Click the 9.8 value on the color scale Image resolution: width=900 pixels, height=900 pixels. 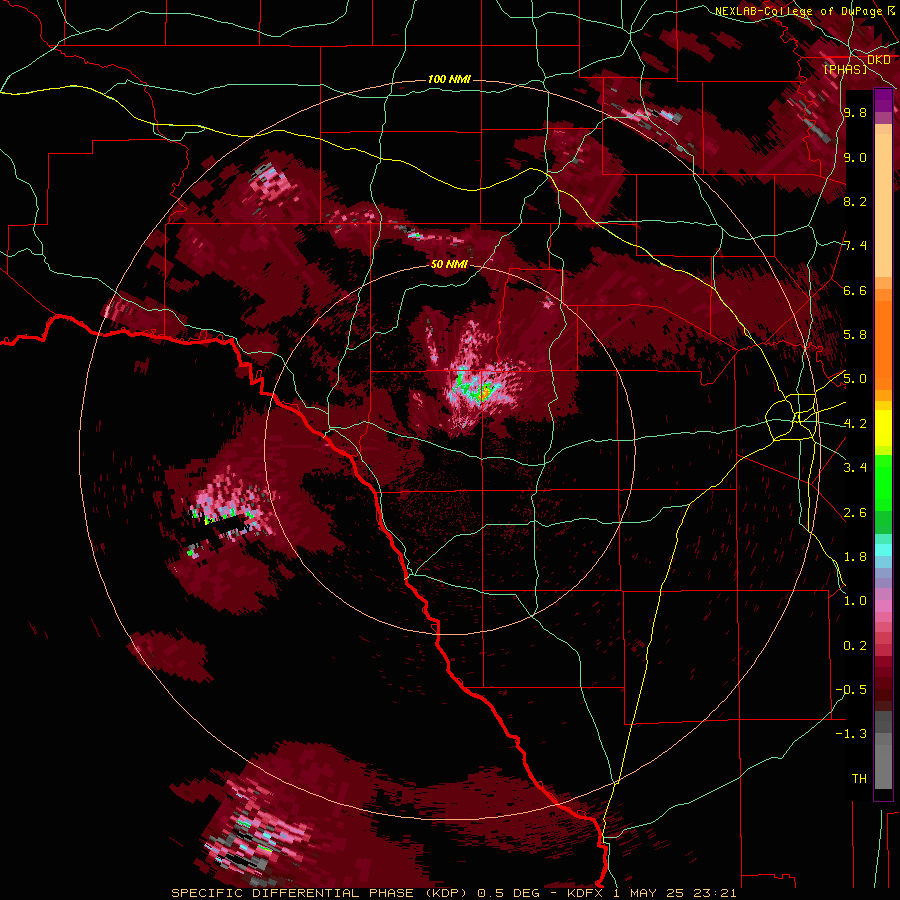point(855,112)
